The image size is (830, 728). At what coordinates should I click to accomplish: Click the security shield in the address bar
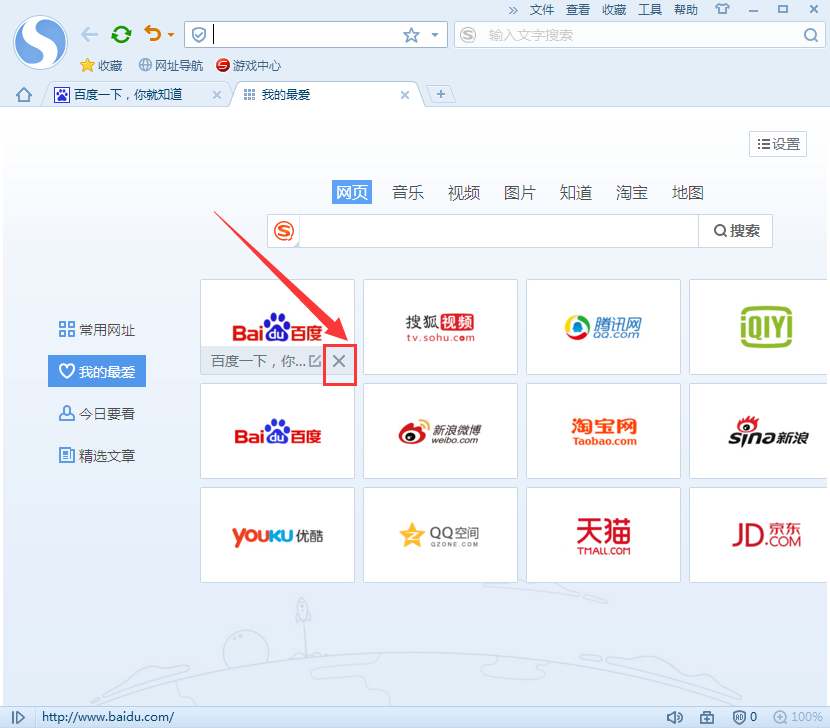pos(199,34)
